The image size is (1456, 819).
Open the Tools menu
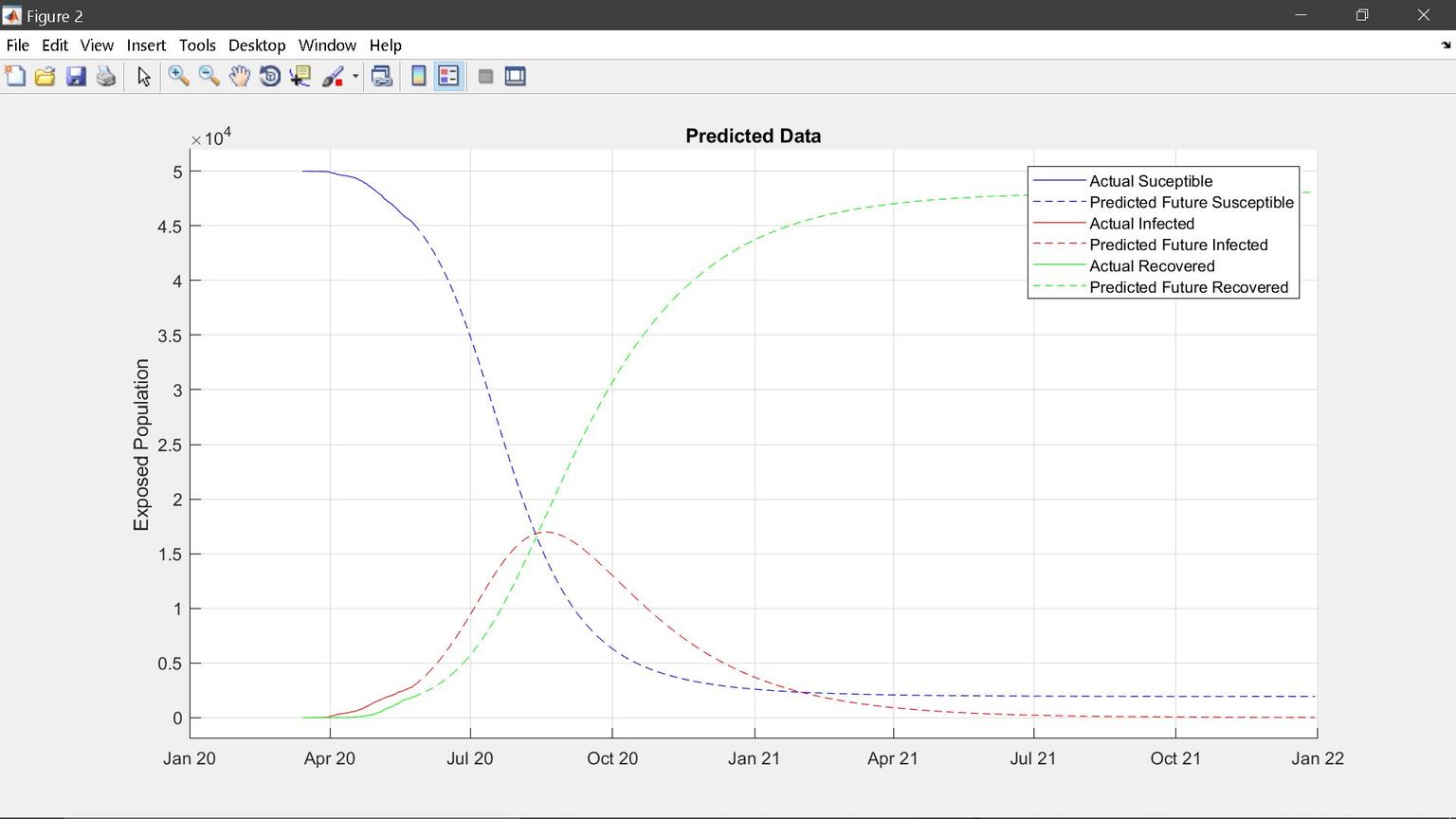tap(197, 45)
